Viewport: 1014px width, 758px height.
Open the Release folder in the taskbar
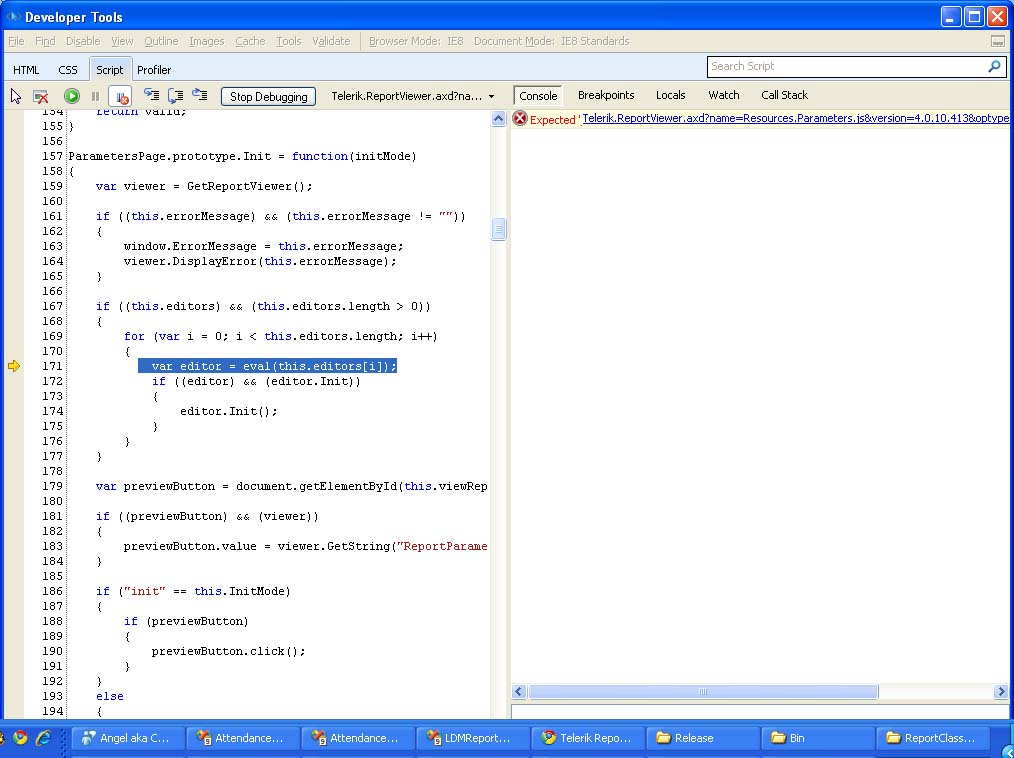[693, 738]
